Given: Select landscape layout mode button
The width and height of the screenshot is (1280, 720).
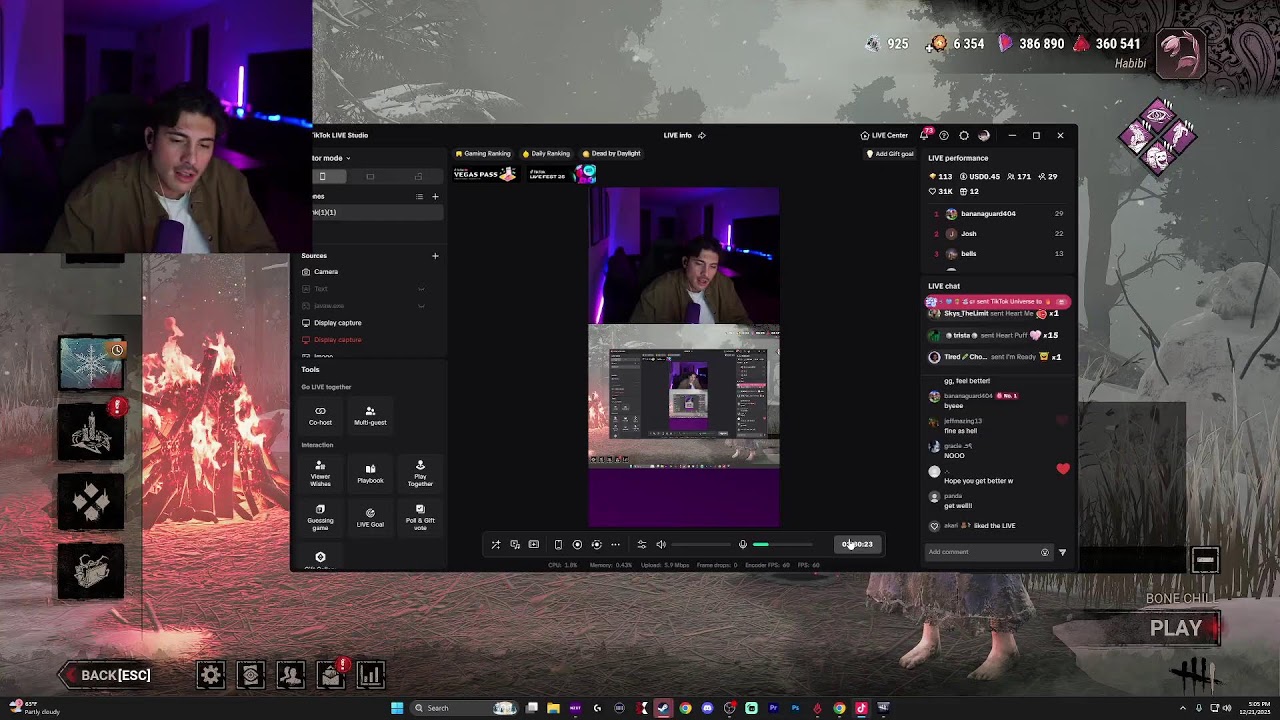Looking at the screenshot, I should click(370, 176).
